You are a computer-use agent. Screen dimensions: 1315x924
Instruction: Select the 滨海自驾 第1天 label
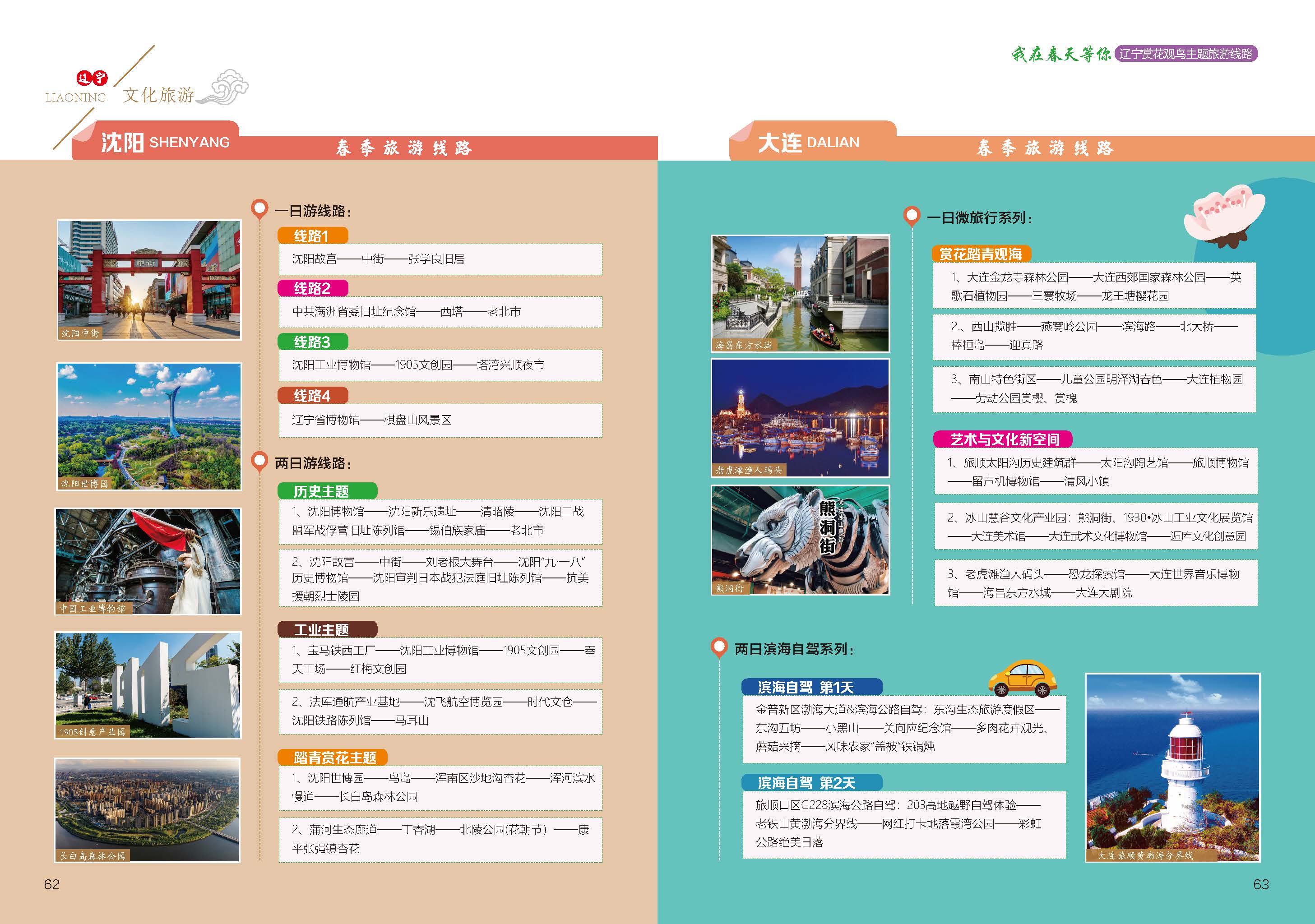[x=811, y=687]
